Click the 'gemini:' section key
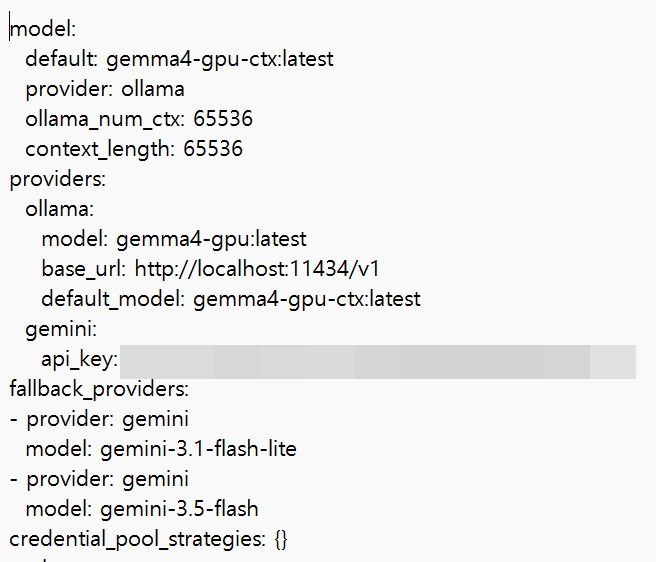Screen dimensions: 656x562 coord(61,329)
